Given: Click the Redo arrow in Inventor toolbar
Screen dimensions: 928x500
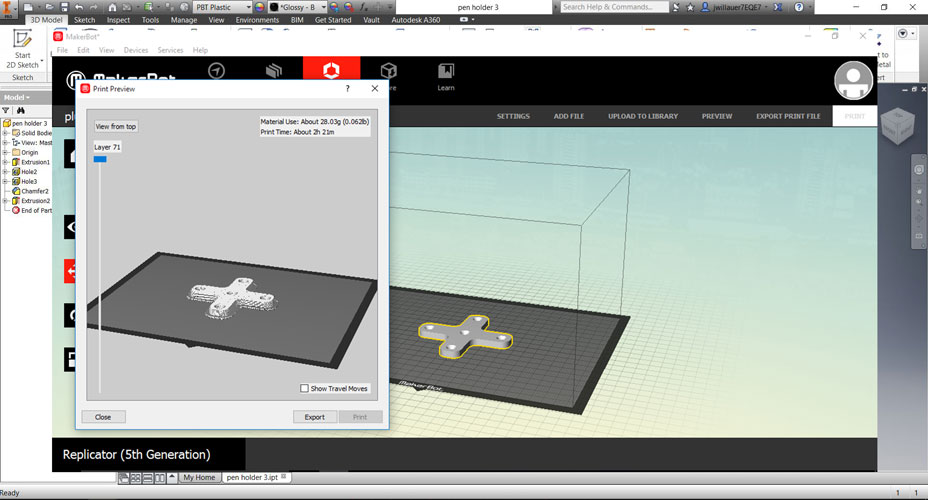Looking at the screenshot, I should pos(94,7).
